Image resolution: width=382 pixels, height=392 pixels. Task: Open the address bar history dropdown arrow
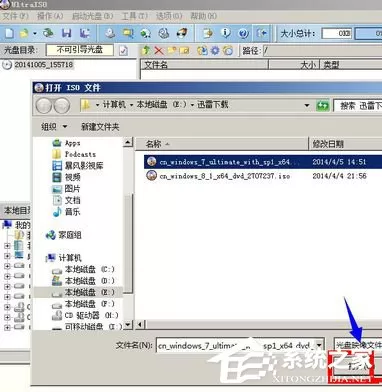coord(307,106)
